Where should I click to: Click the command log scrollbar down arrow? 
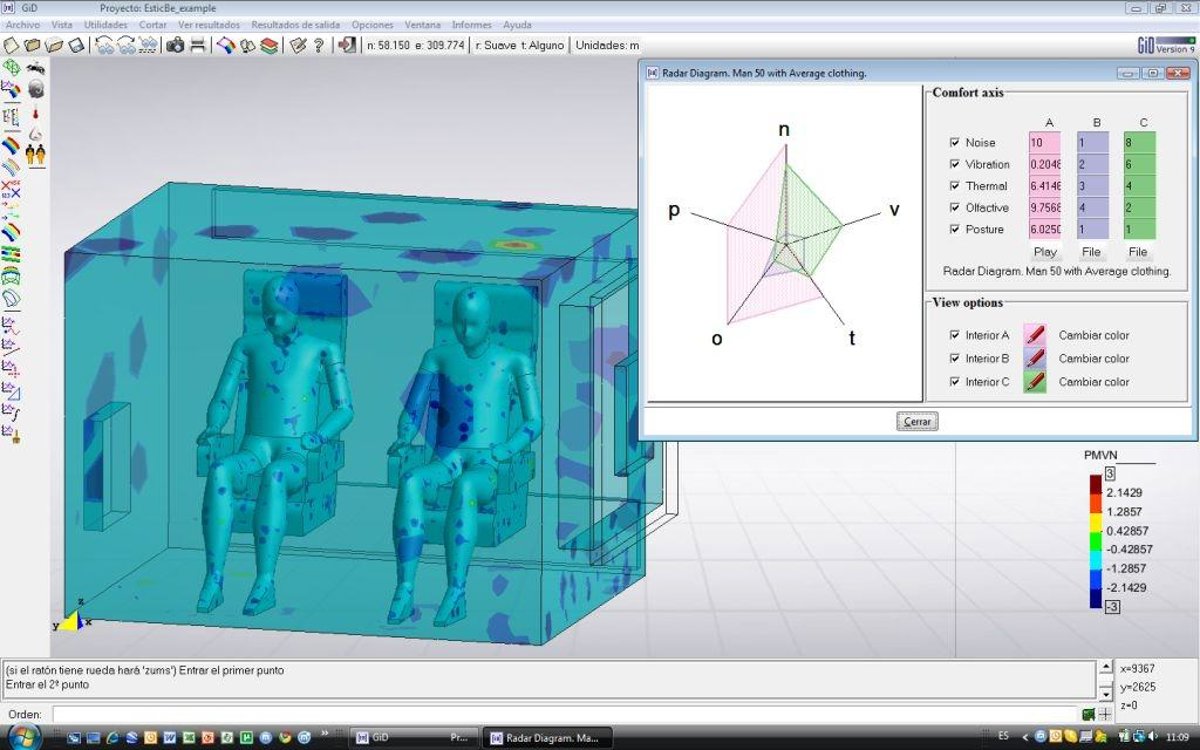1105,692
